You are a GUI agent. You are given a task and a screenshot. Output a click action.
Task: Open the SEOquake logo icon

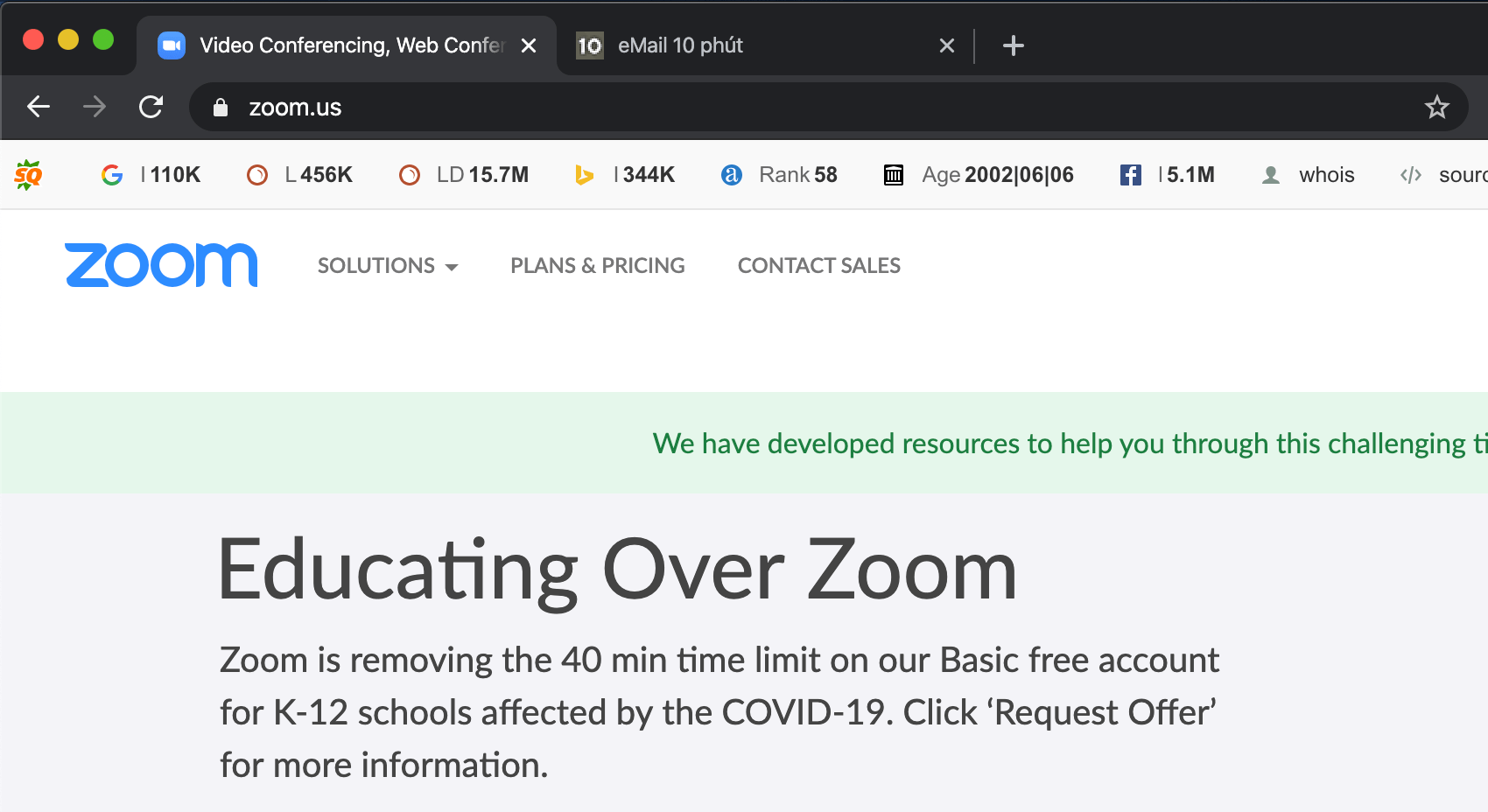[28, 175]
